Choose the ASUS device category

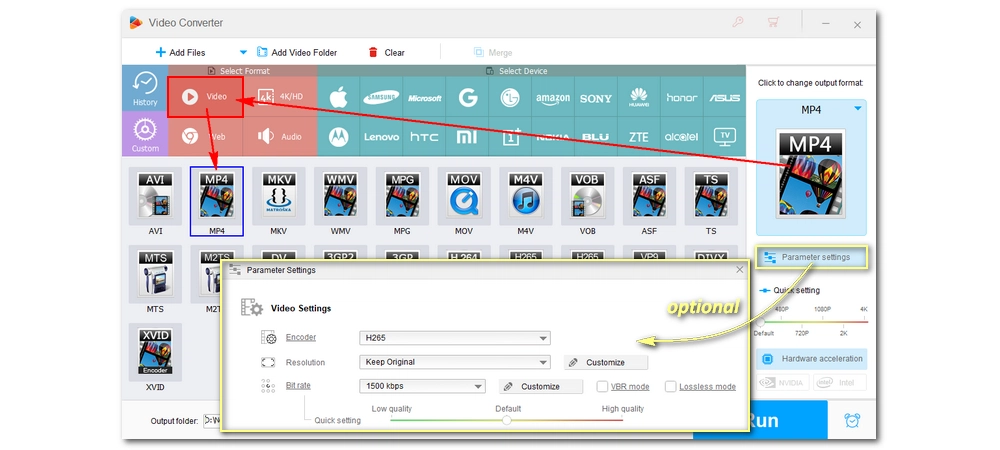[x=724, y=98]
